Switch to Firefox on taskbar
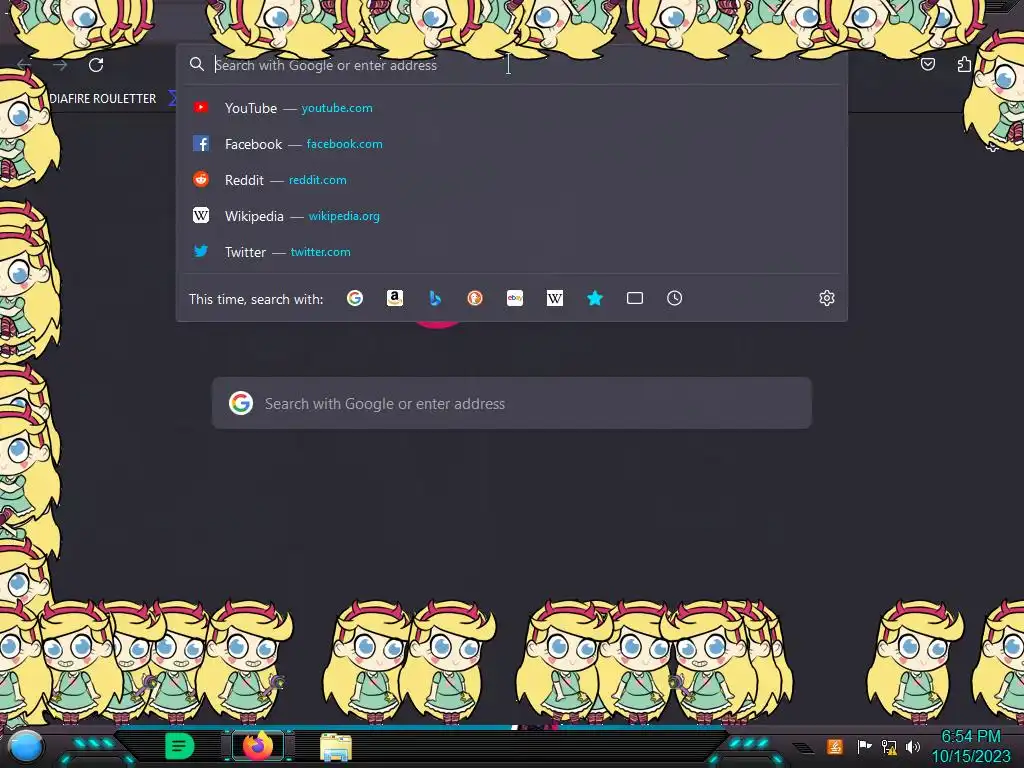 click(258, 746)
